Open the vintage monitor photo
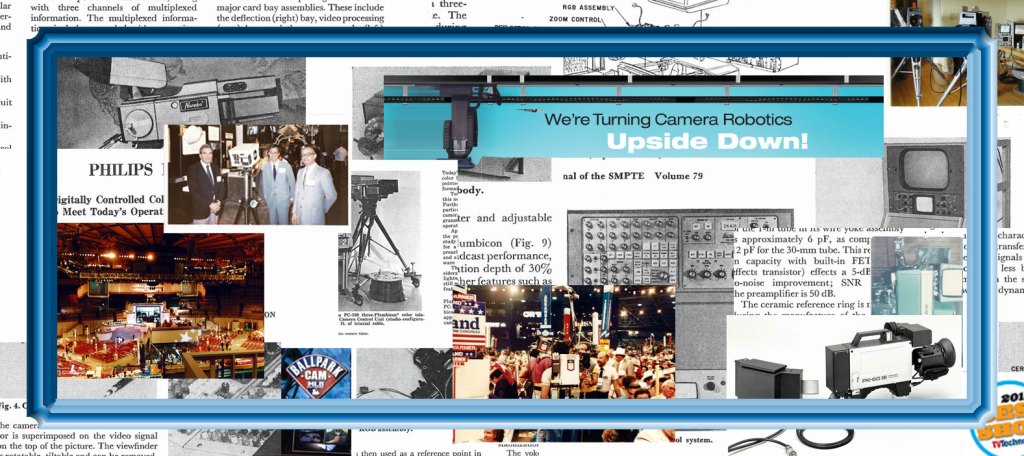 (923, 184)
